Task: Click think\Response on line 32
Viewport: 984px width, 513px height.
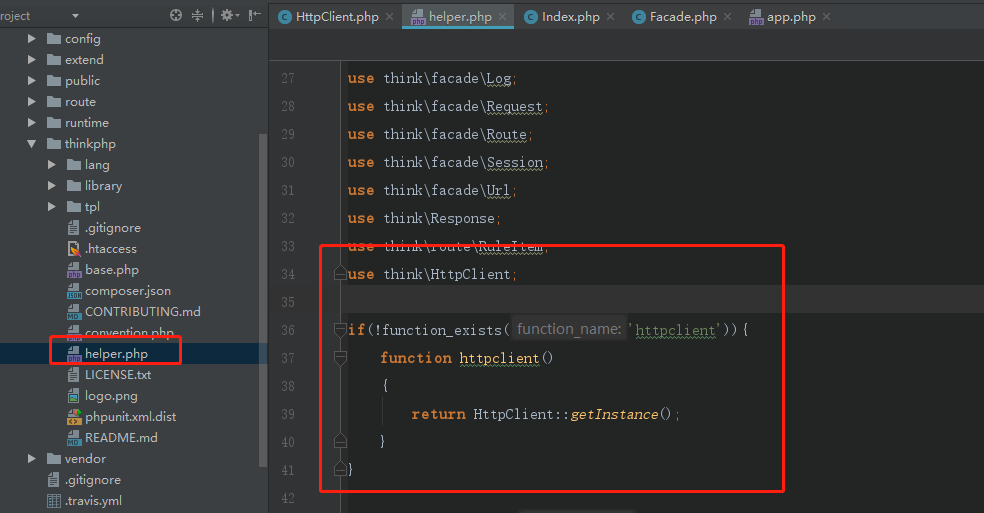Action: (439, 219)
